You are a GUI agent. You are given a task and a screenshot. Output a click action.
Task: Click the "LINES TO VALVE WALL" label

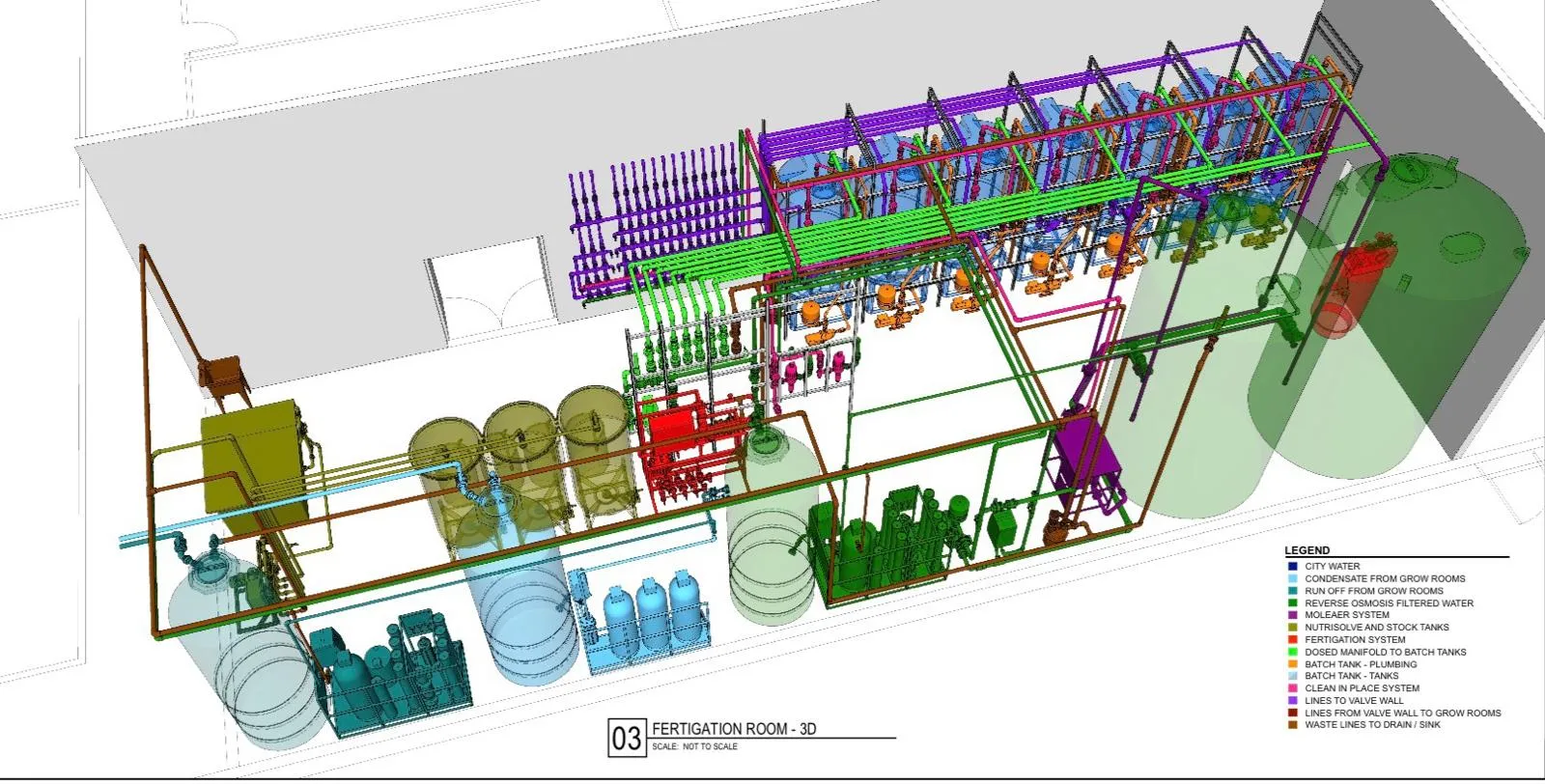click(x=1354, y=701)
